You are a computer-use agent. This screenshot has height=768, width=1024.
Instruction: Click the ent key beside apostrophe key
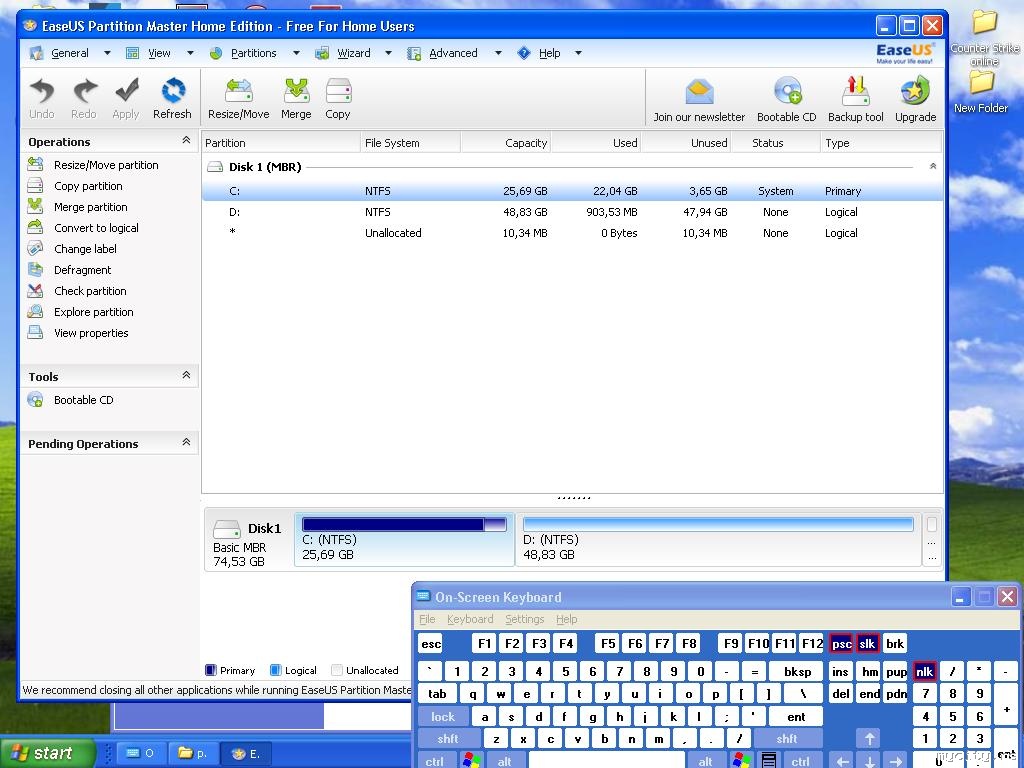coord(796,716)
